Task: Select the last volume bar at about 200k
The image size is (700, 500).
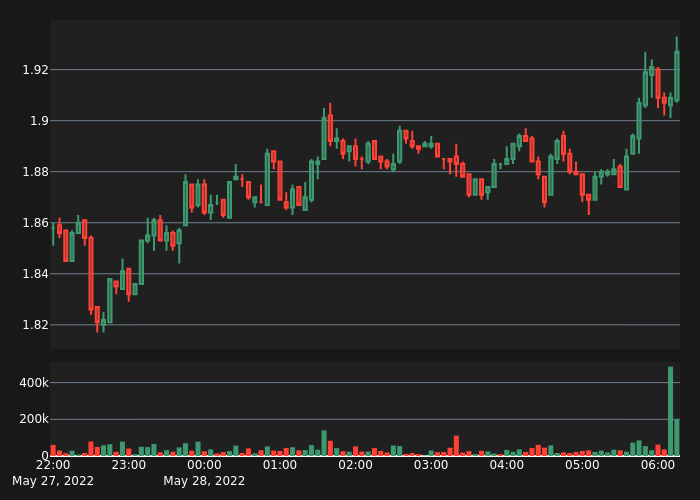Action: [x=677, y=438]
